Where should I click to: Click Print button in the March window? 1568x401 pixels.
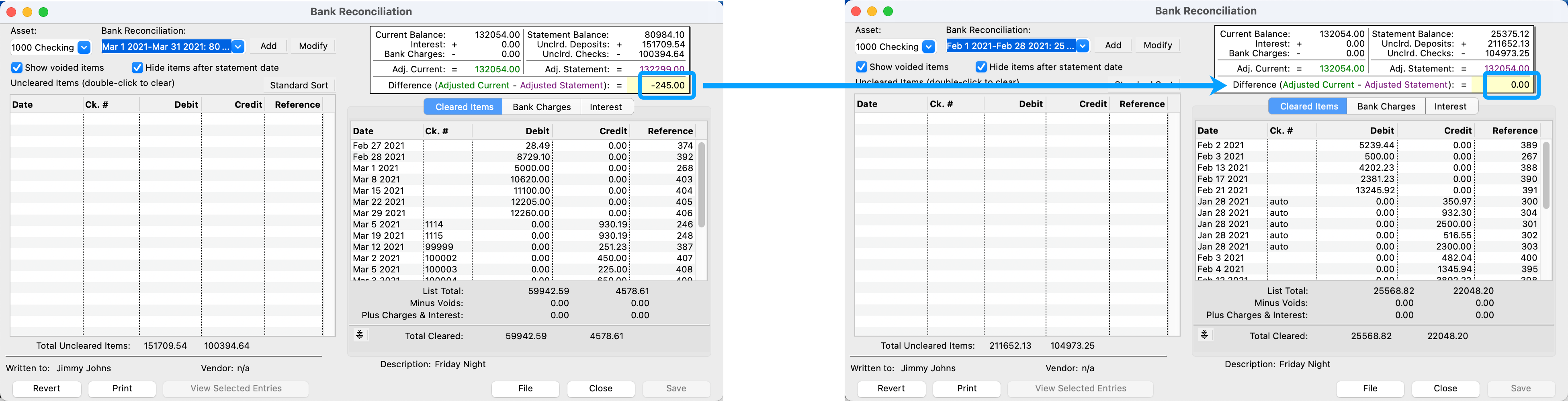click(122, 388)
